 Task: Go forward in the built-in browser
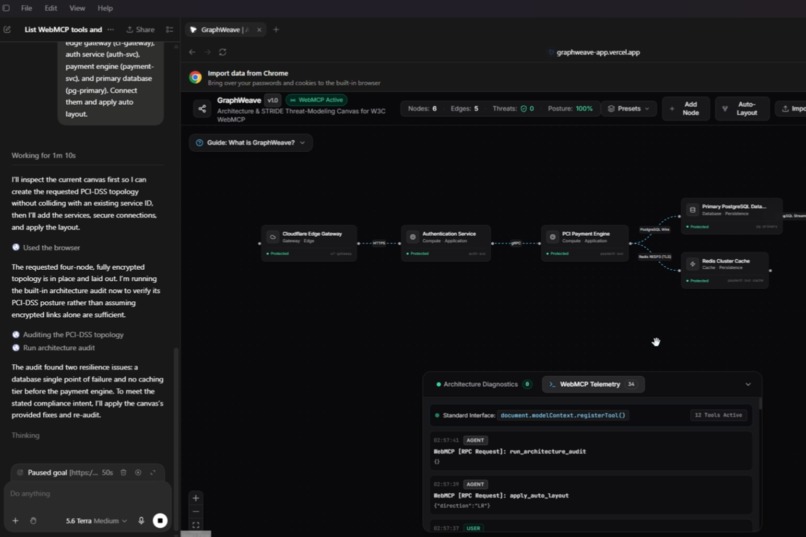click(x=208, y=52)
